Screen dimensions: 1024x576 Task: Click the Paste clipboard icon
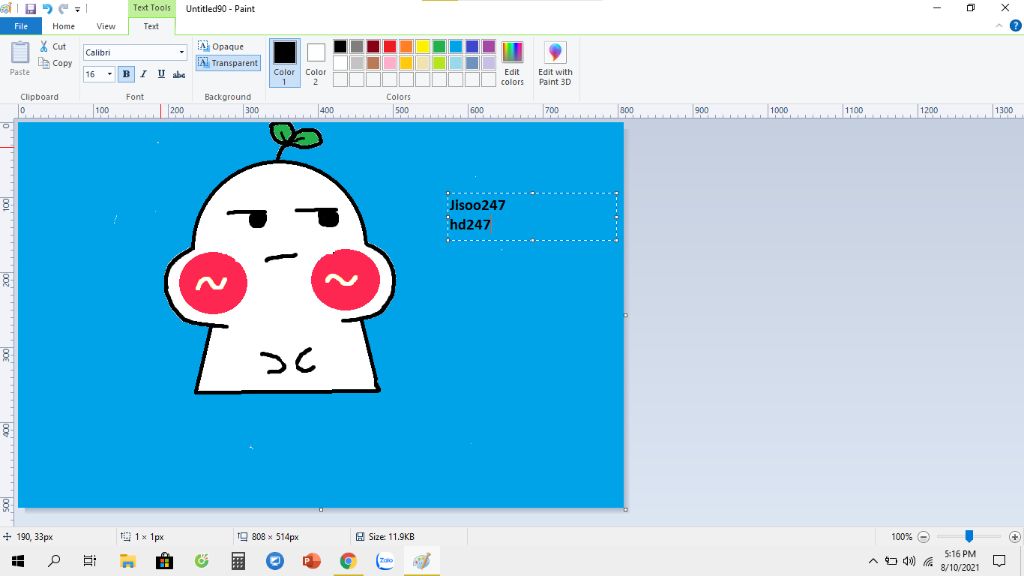20,54
